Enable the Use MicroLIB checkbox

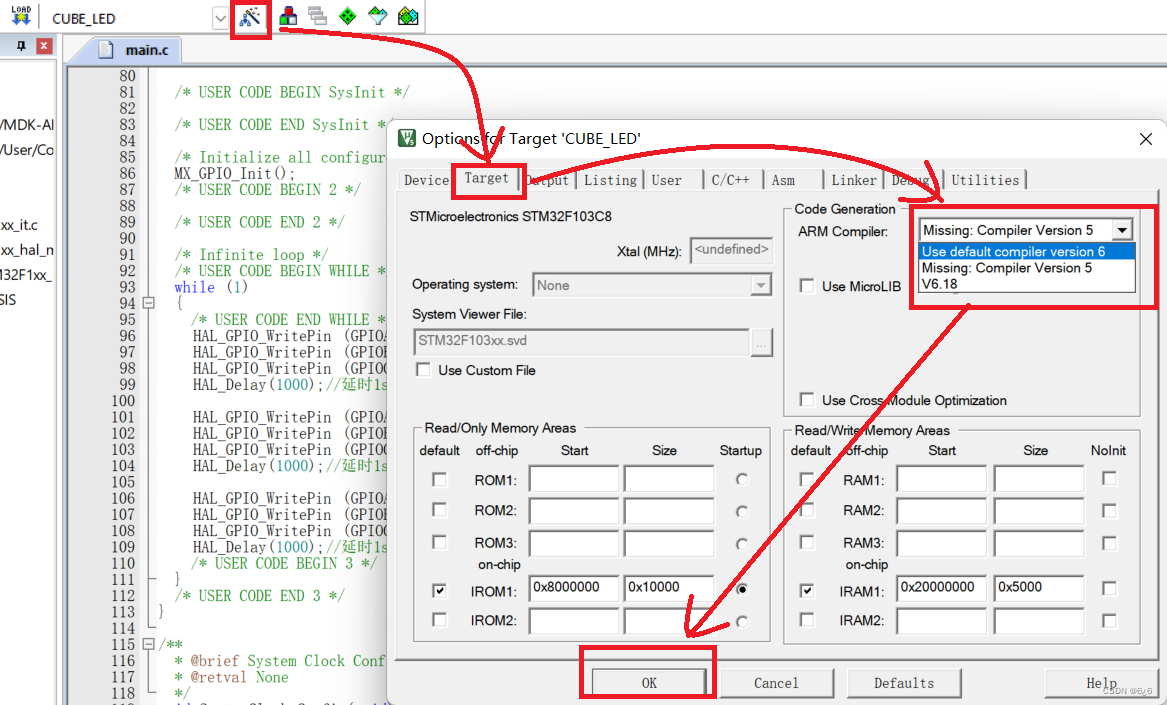click(x=807, y=286)
